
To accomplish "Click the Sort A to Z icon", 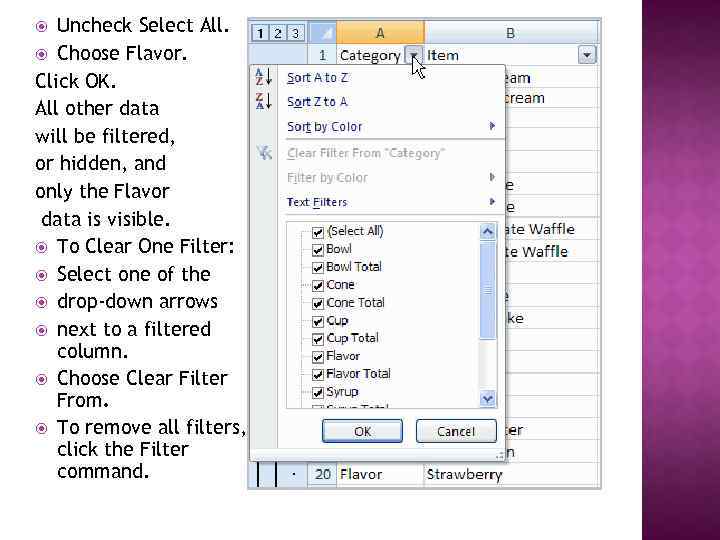I will (x=265, y=77).
